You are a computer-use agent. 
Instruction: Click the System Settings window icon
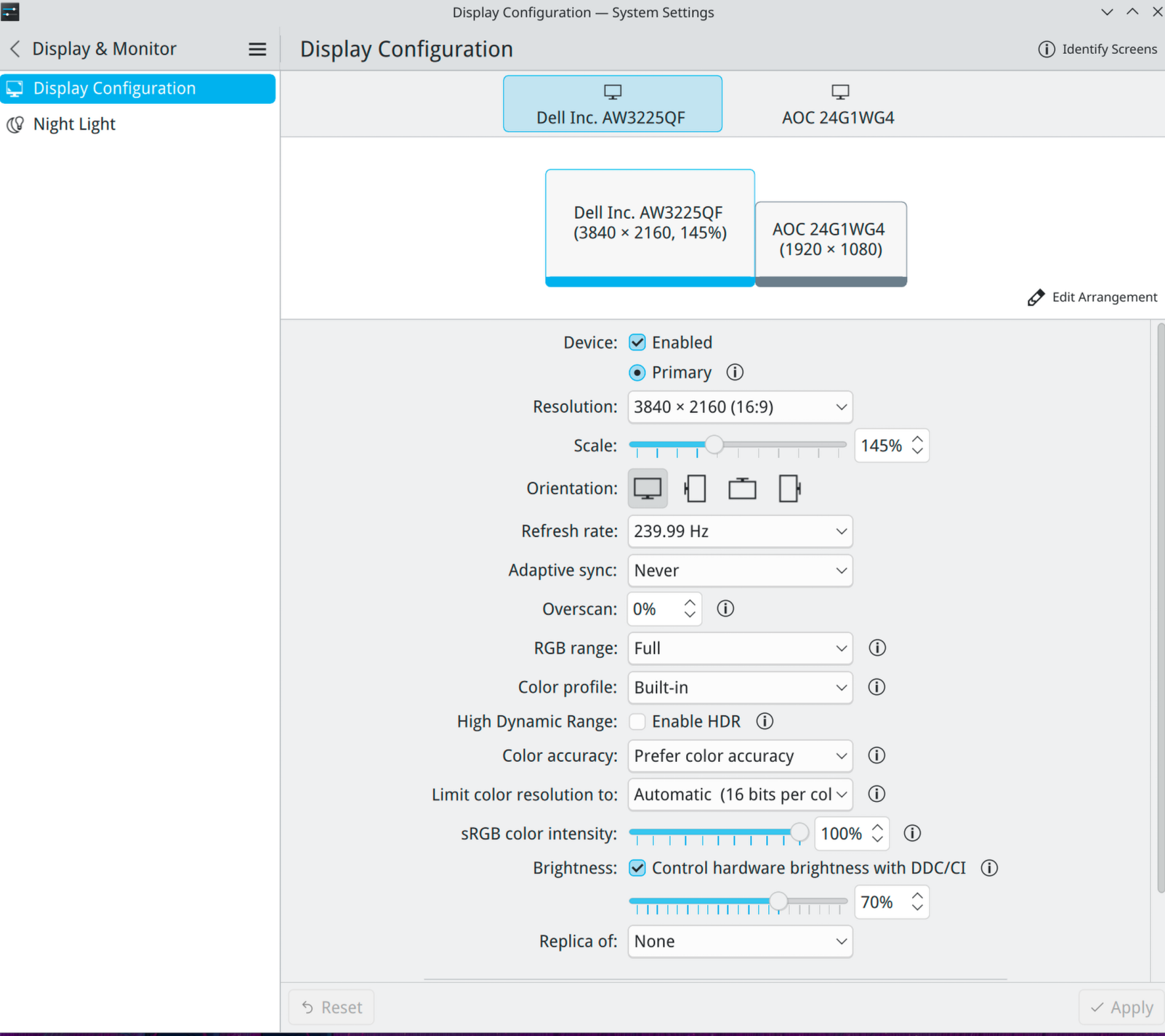10,12
